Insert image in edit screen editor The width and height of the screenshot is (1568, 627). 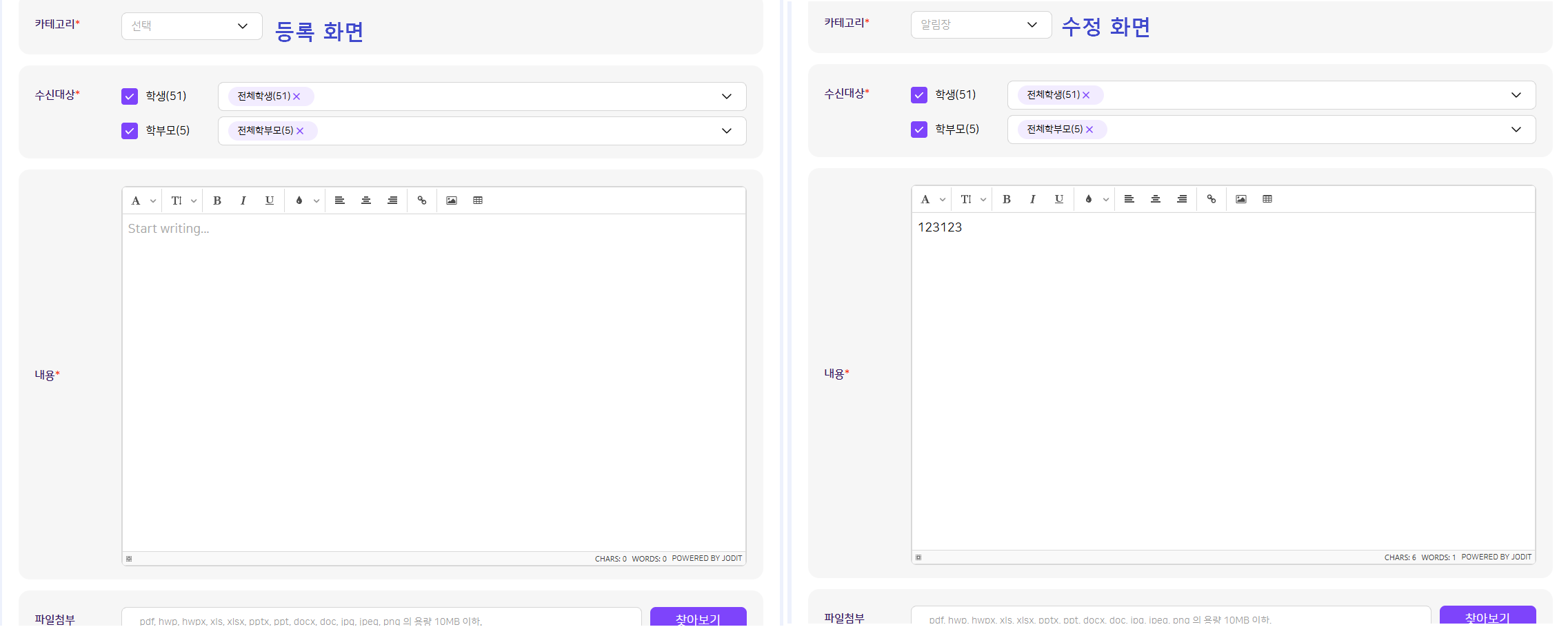[x=1241, y=199]
